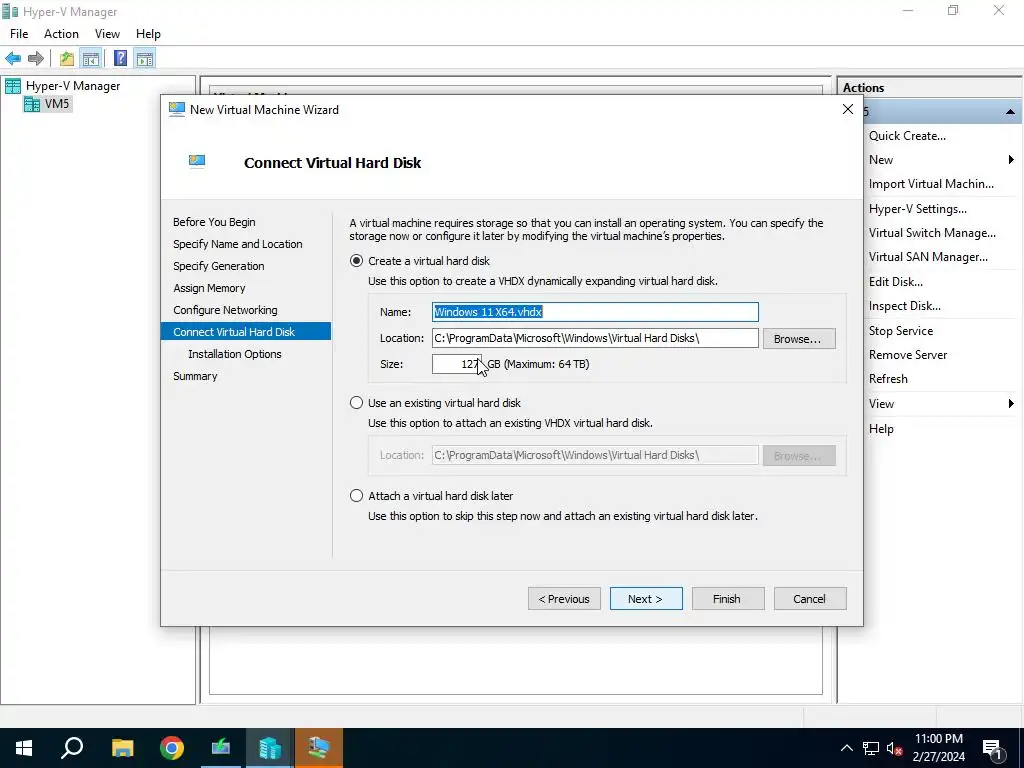Expand the New submenu arrow in Actions
The height and width of the screenshot is (768, 1024).
[x=1011, y=160]
